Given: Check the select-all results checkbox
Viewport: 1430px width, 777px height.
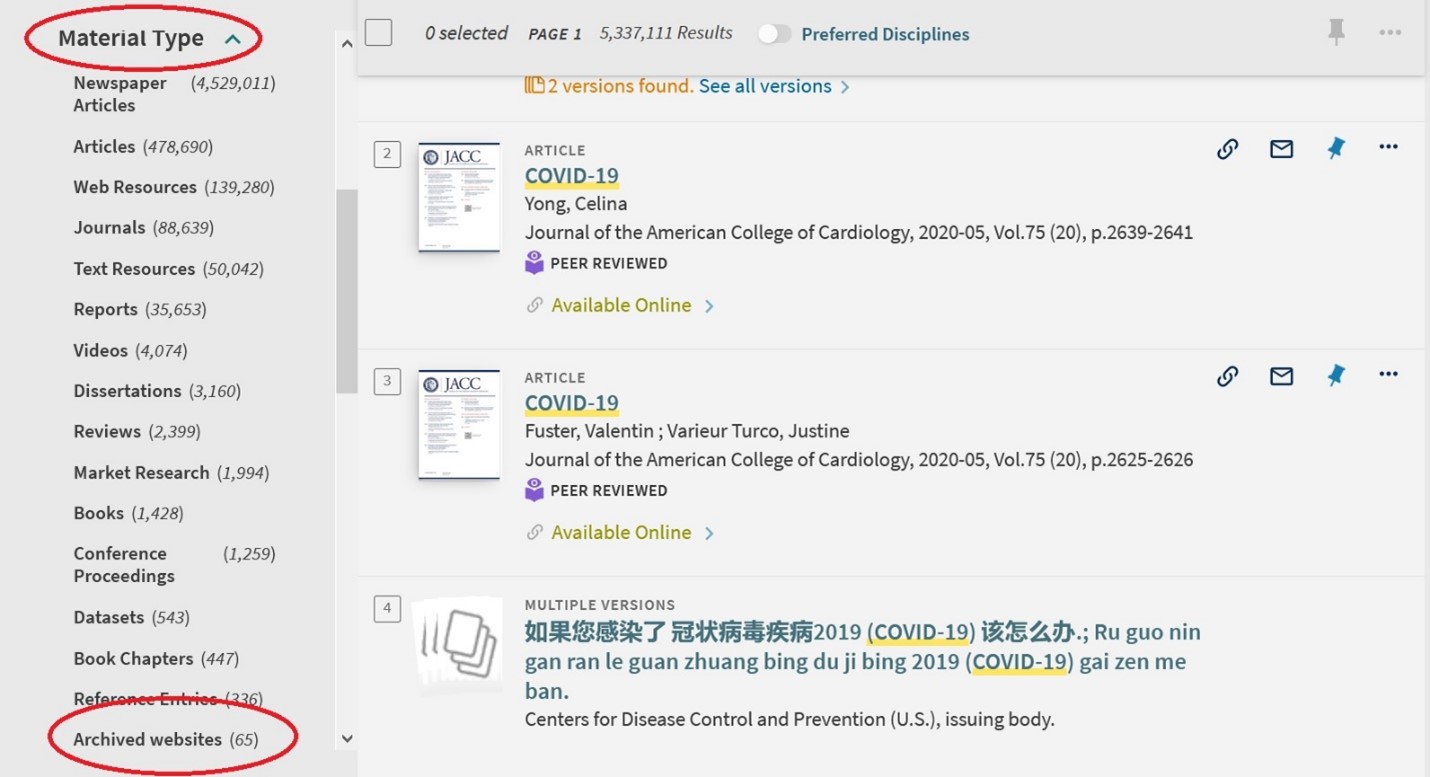Looking at the screenshot, I should pyautogui.click(x=378, y=32).
